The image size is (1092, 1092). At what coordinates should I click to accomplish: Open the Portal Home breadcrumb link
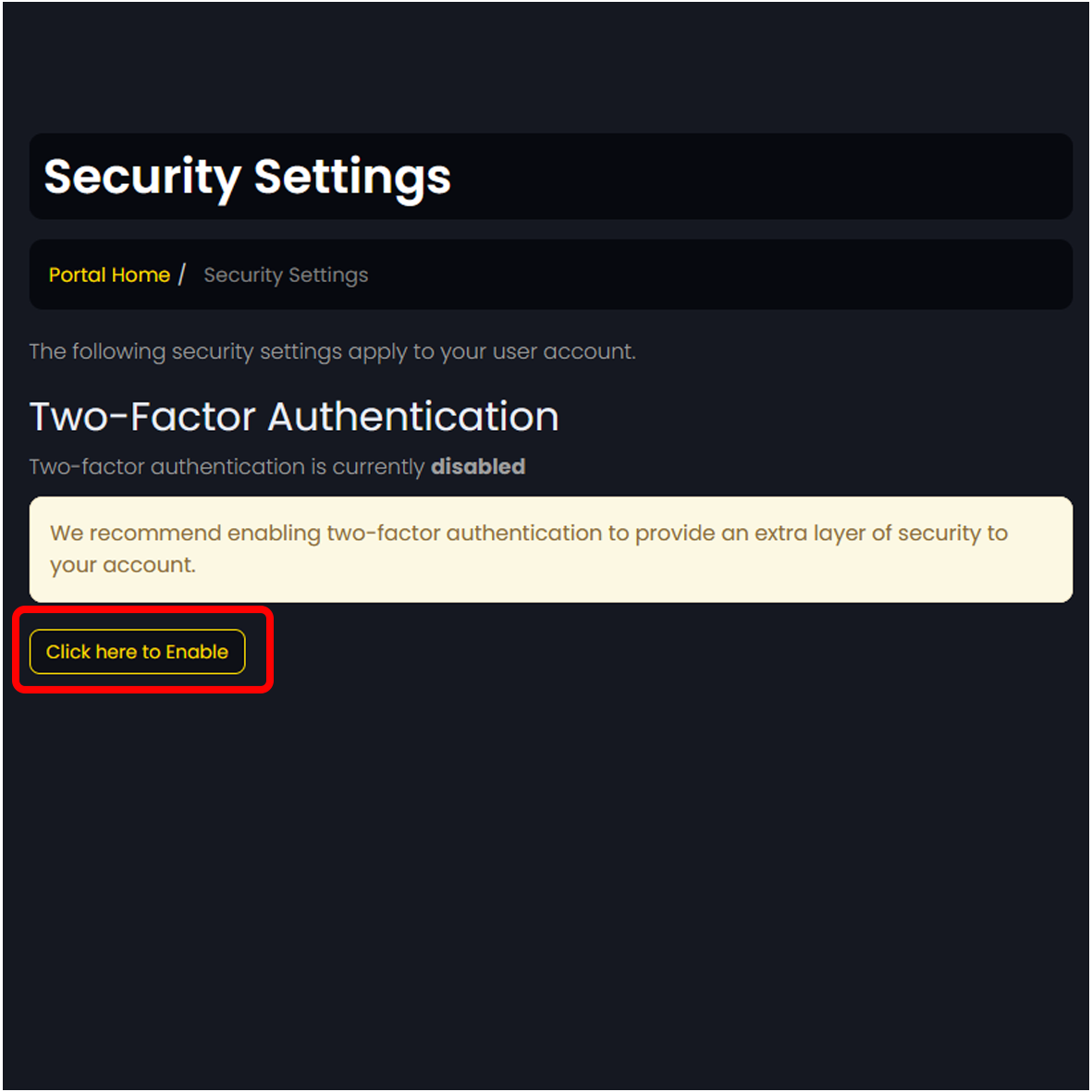[x=109, y=275]
